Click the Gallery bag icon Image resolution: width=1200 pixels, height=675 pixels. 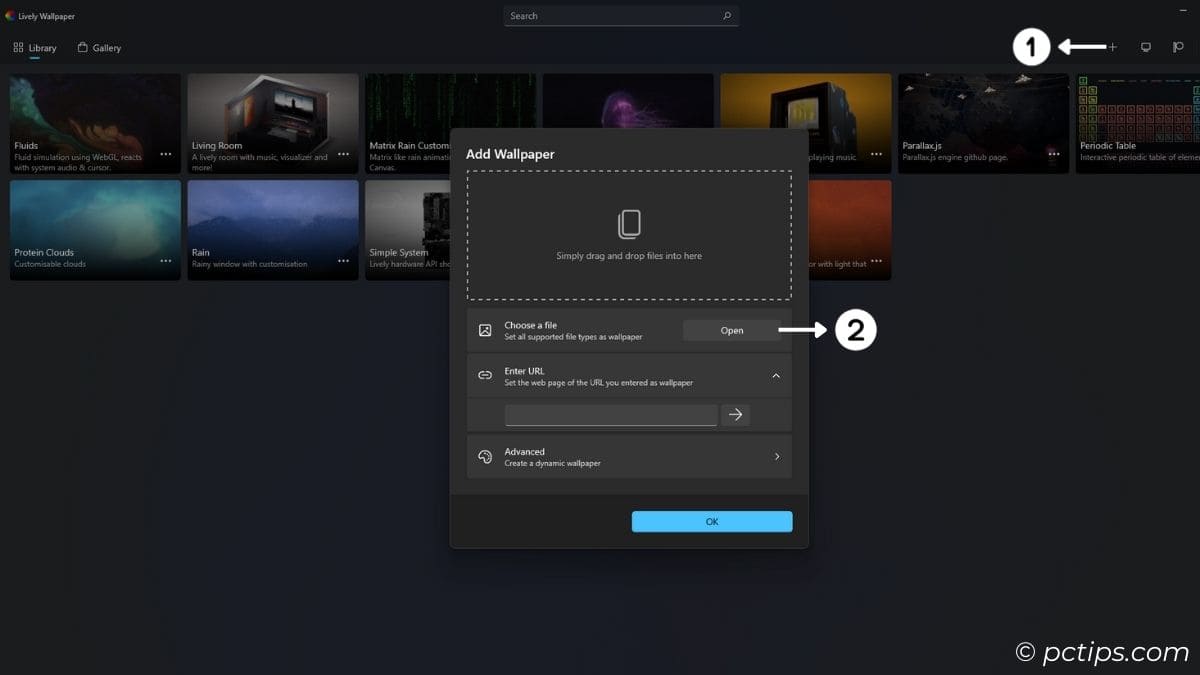click(x=84, y=47)
